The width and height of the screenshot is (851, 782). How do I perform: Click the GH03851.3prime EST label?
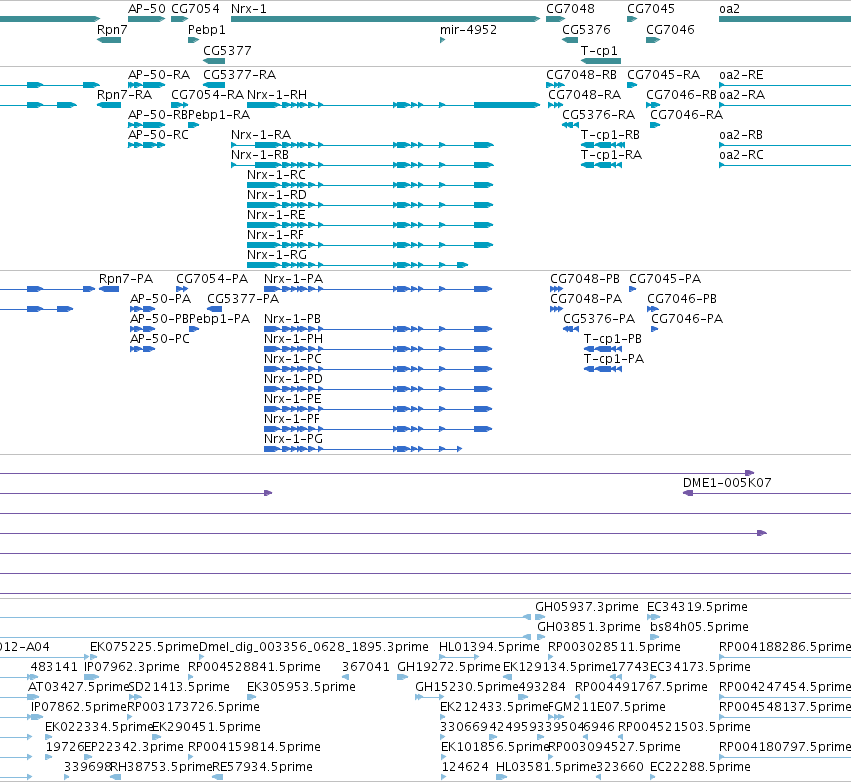(588, 626)
